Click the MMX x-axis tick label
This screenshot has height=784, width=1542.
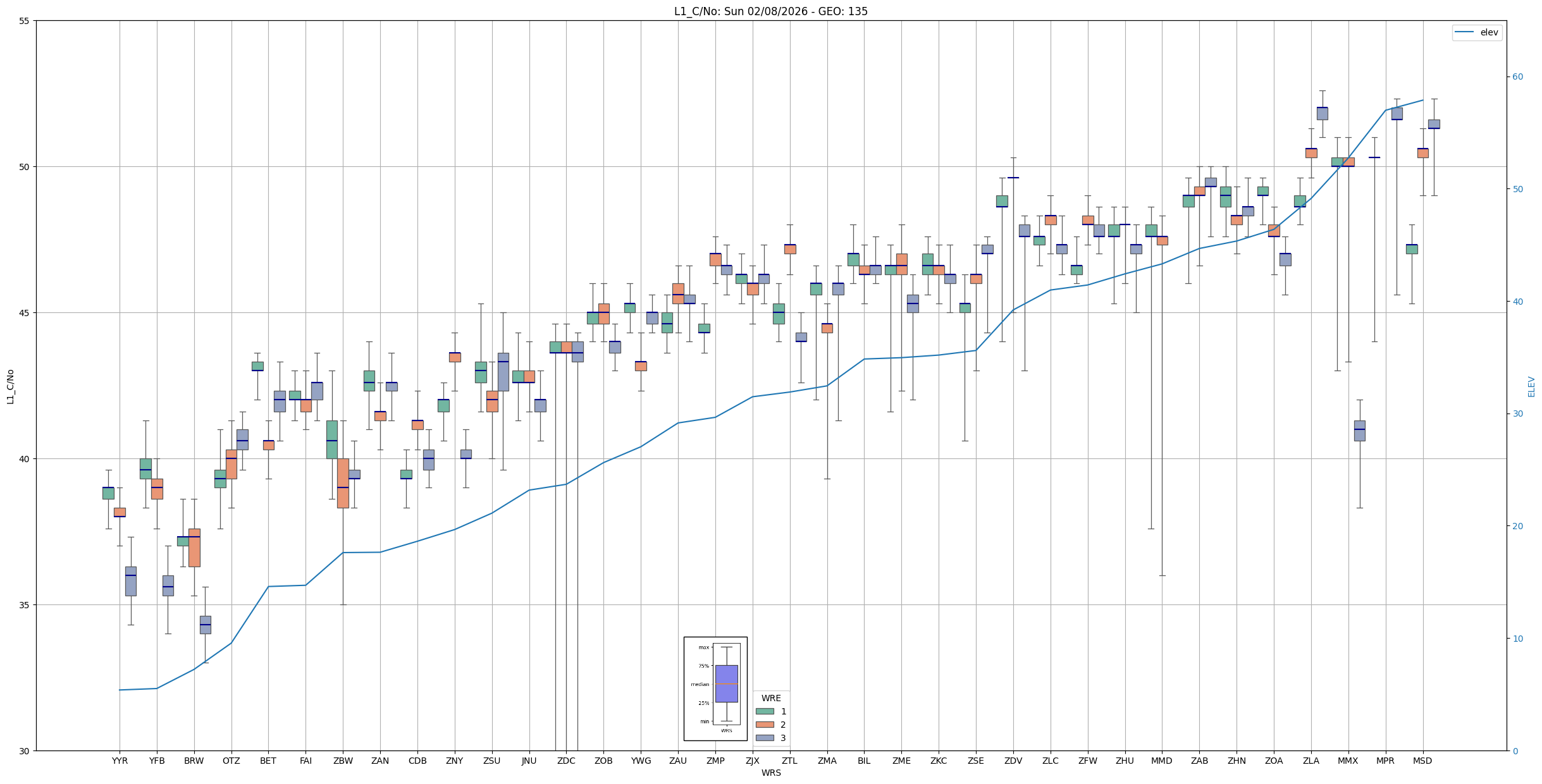pos(1348,761)
